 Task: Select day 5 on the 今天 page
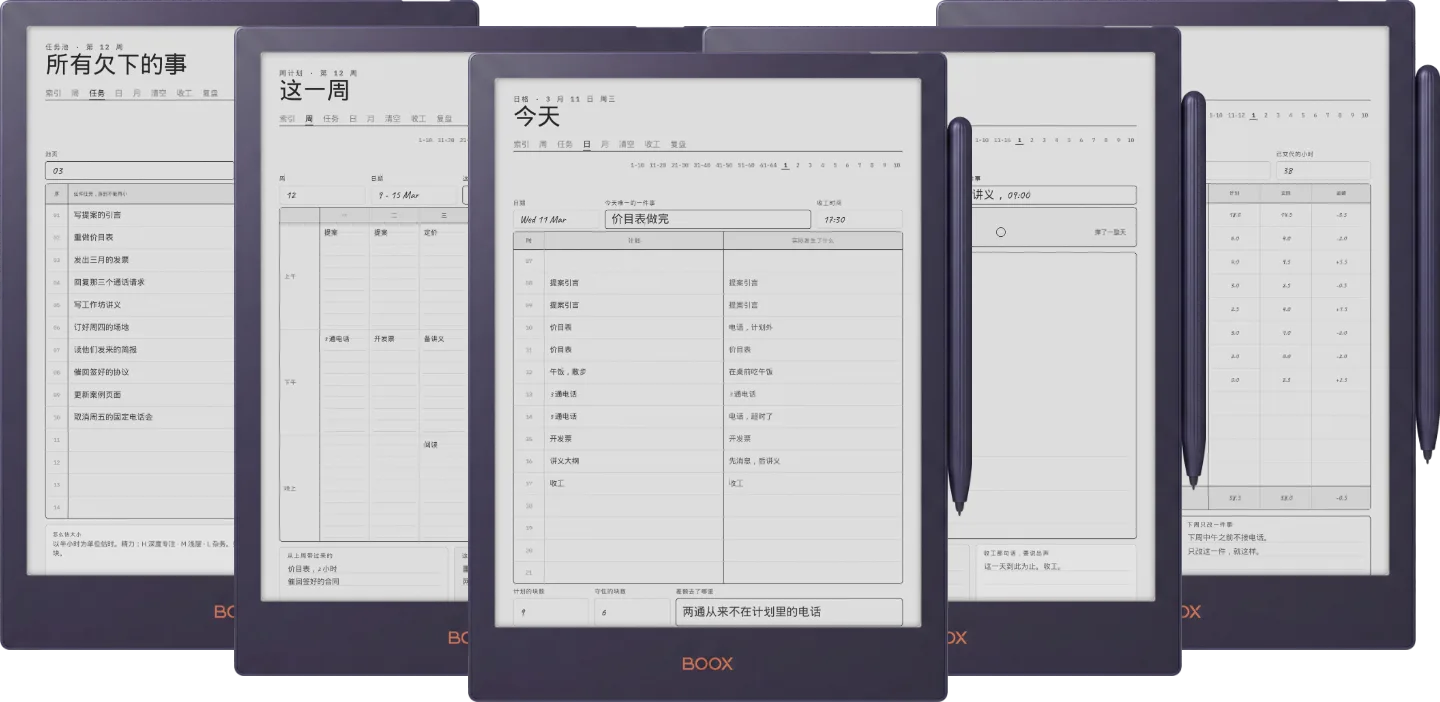pyautogui.click(x=834, y=165)
